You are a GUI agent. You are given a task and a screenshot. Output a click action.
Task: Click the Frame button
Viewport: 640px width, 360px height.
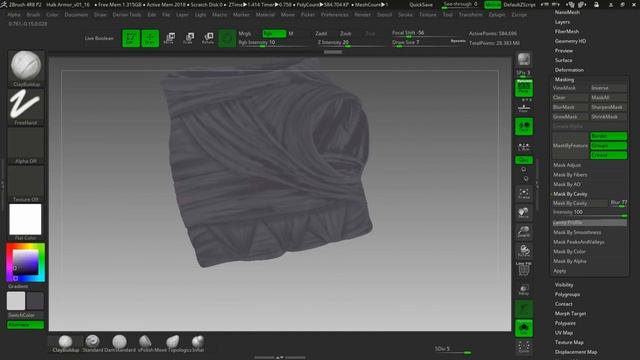coord(524,193)
